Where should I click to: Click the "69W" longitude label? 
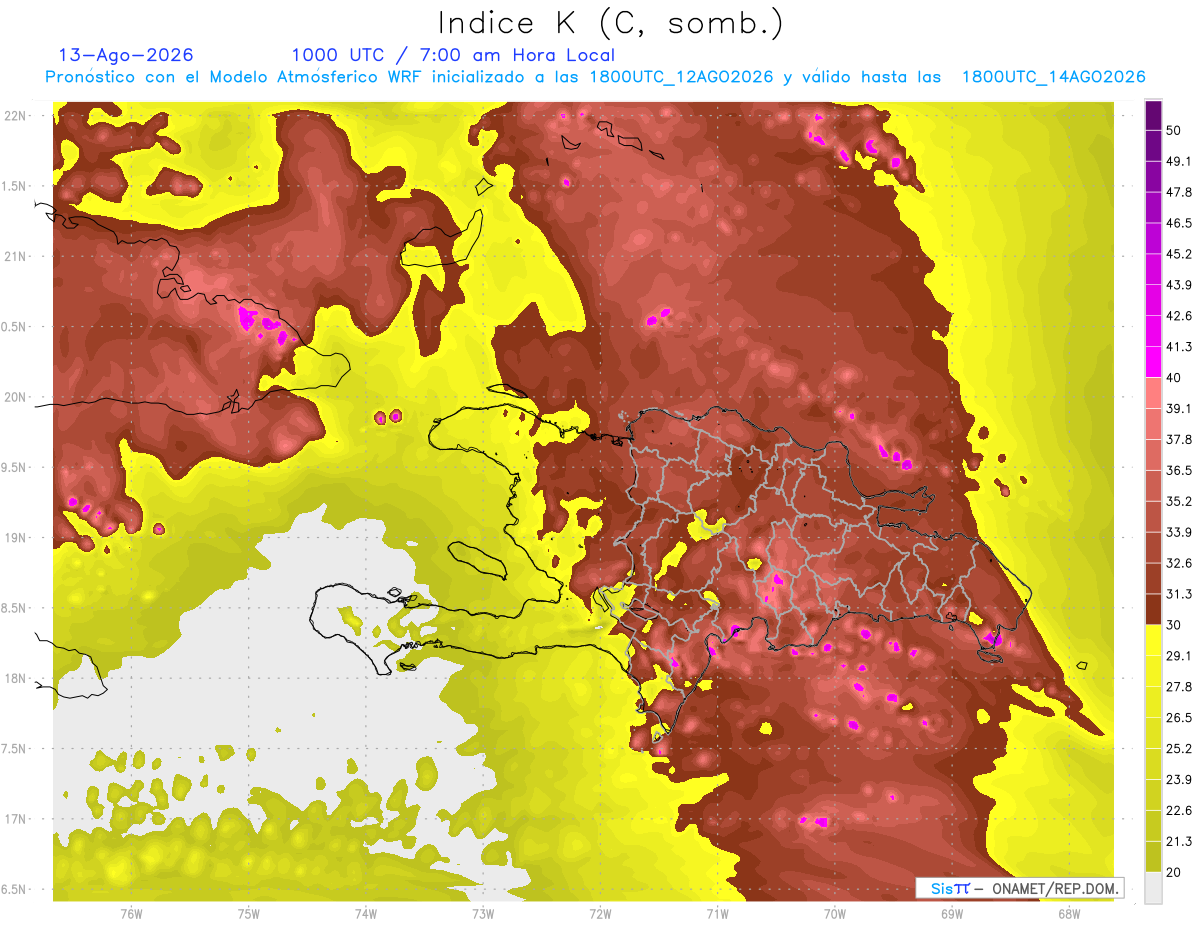pos(952,913)
